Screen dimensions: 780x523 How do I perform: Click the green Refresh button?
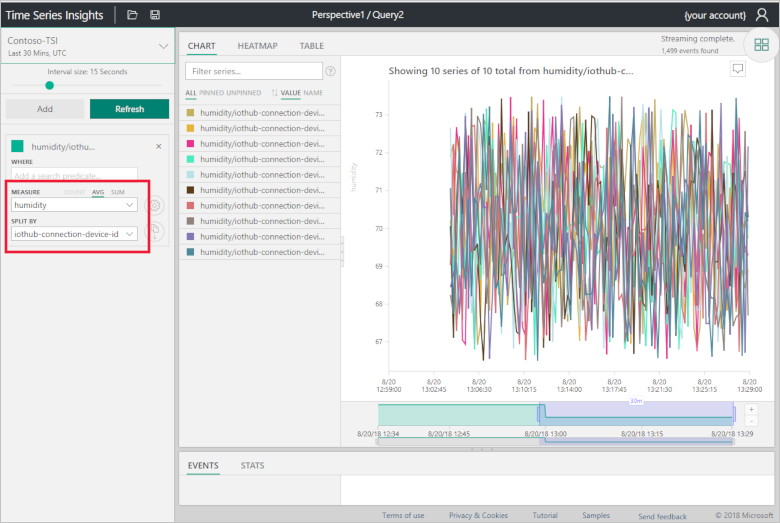tap(129, 109)
